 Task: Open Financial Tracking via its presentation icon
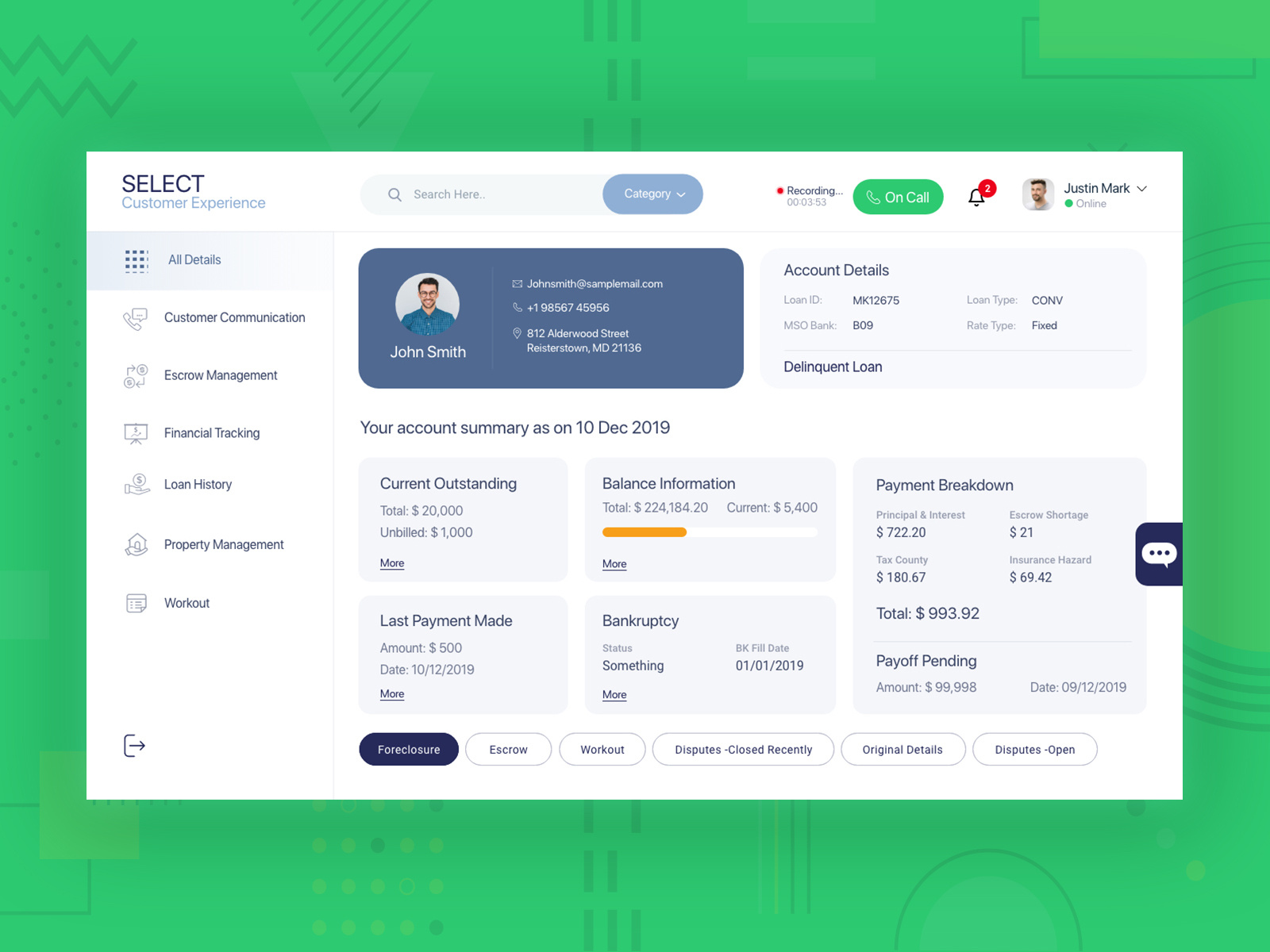[x=136, y=432]
